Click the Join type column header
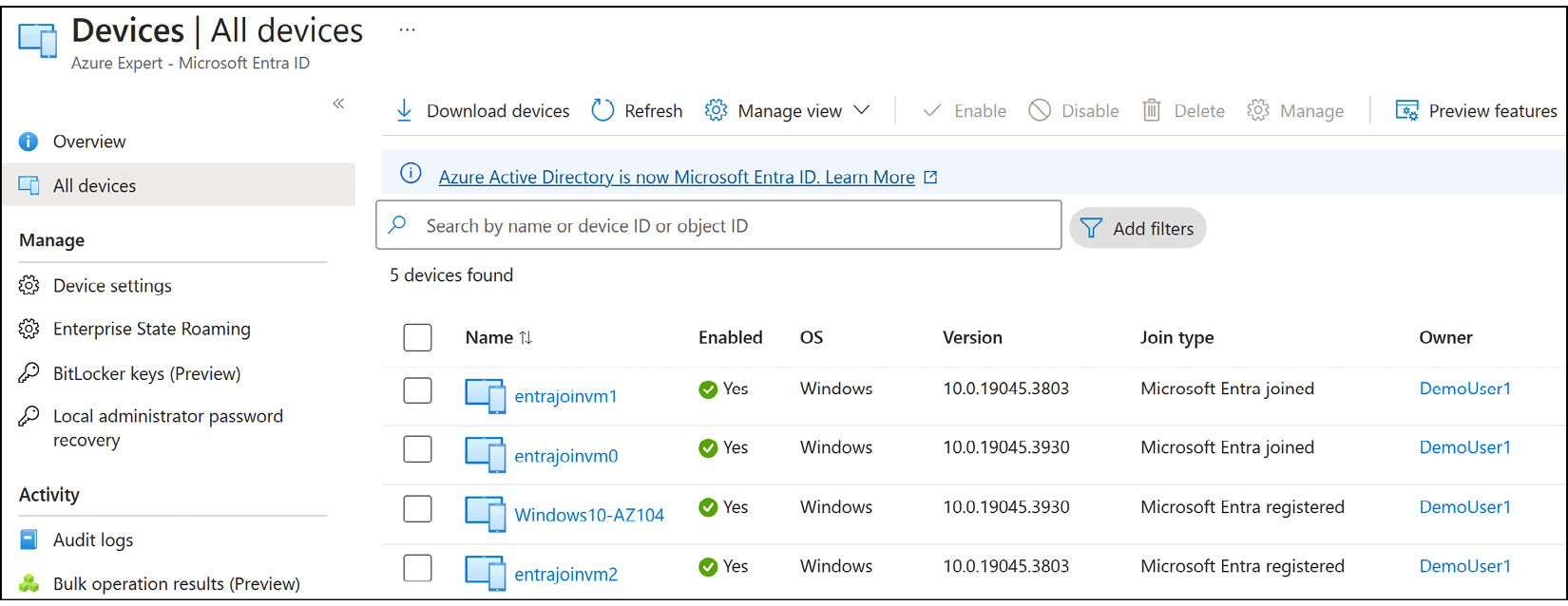The width and height of the screenshot is (1568, 606). [1176, 337]
